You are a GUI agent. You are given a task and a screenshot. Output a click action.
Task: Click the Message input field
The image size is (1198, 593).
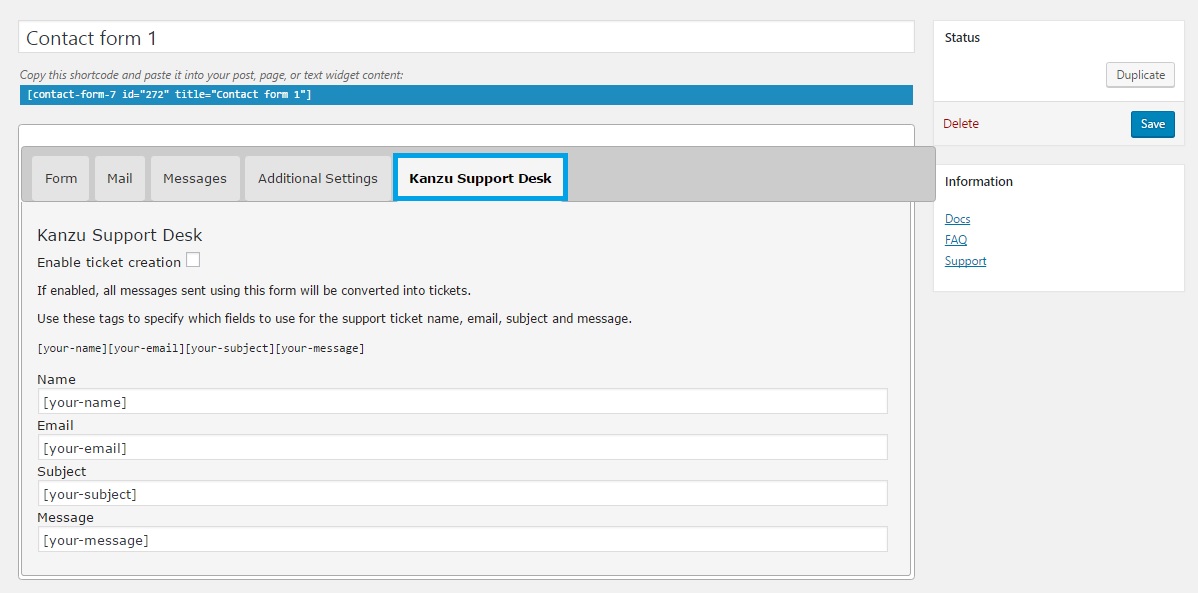[x=462, y=540]
